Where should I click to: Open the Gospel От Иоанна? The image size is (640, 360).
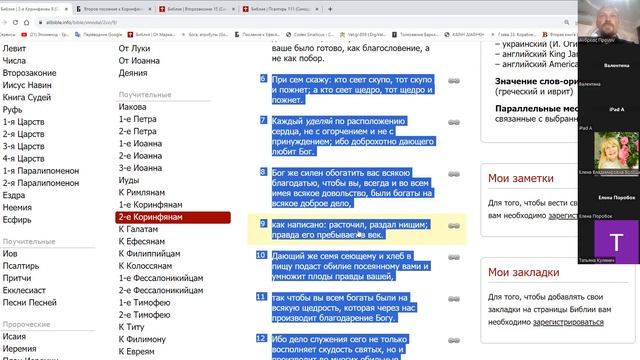pyautogui.click(x=139, y=60)
